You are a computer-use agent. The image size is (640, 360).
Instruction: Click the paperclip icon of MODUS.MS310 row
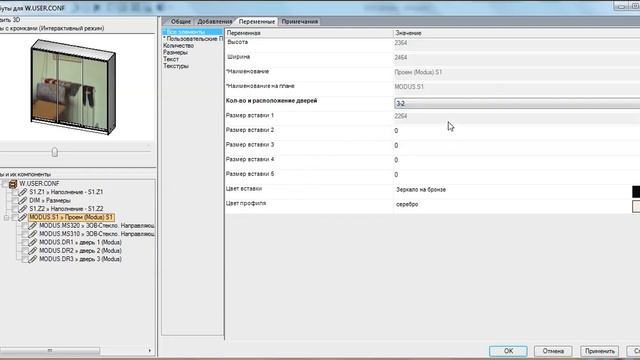(x=33, y=234)
